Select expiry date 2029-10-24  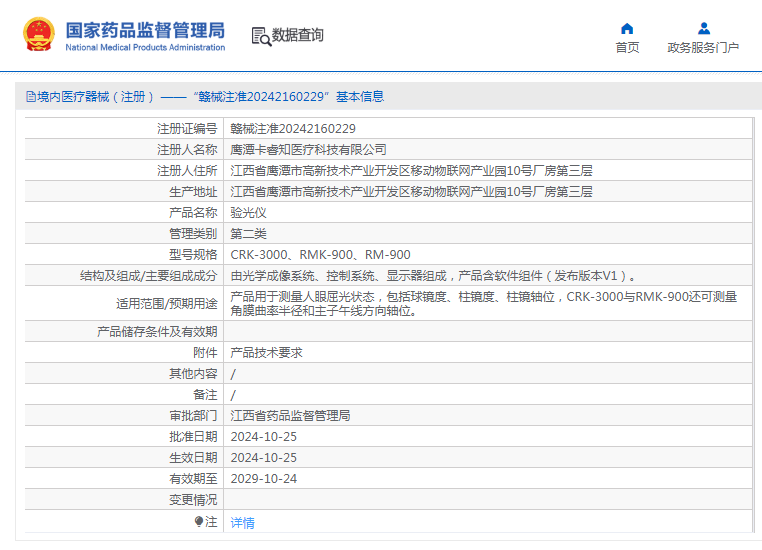click(x=263, y=479)
